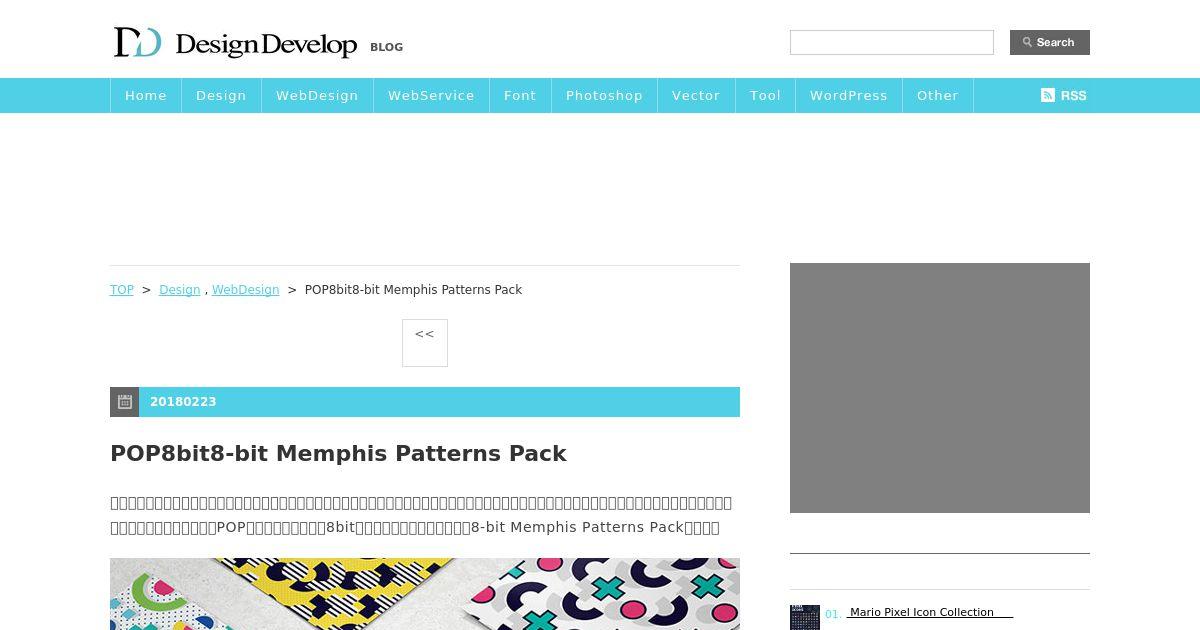Click inside the search text field
This screenshot has width=1200, height=630.
point(892,42)
